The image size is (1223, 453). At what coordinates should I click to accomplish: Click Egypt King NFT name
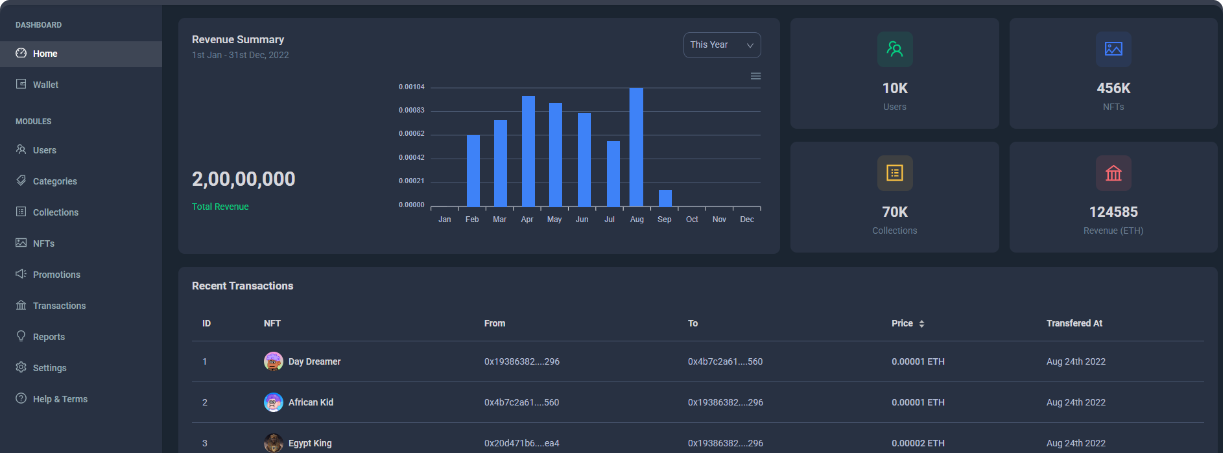coord(310,443)
